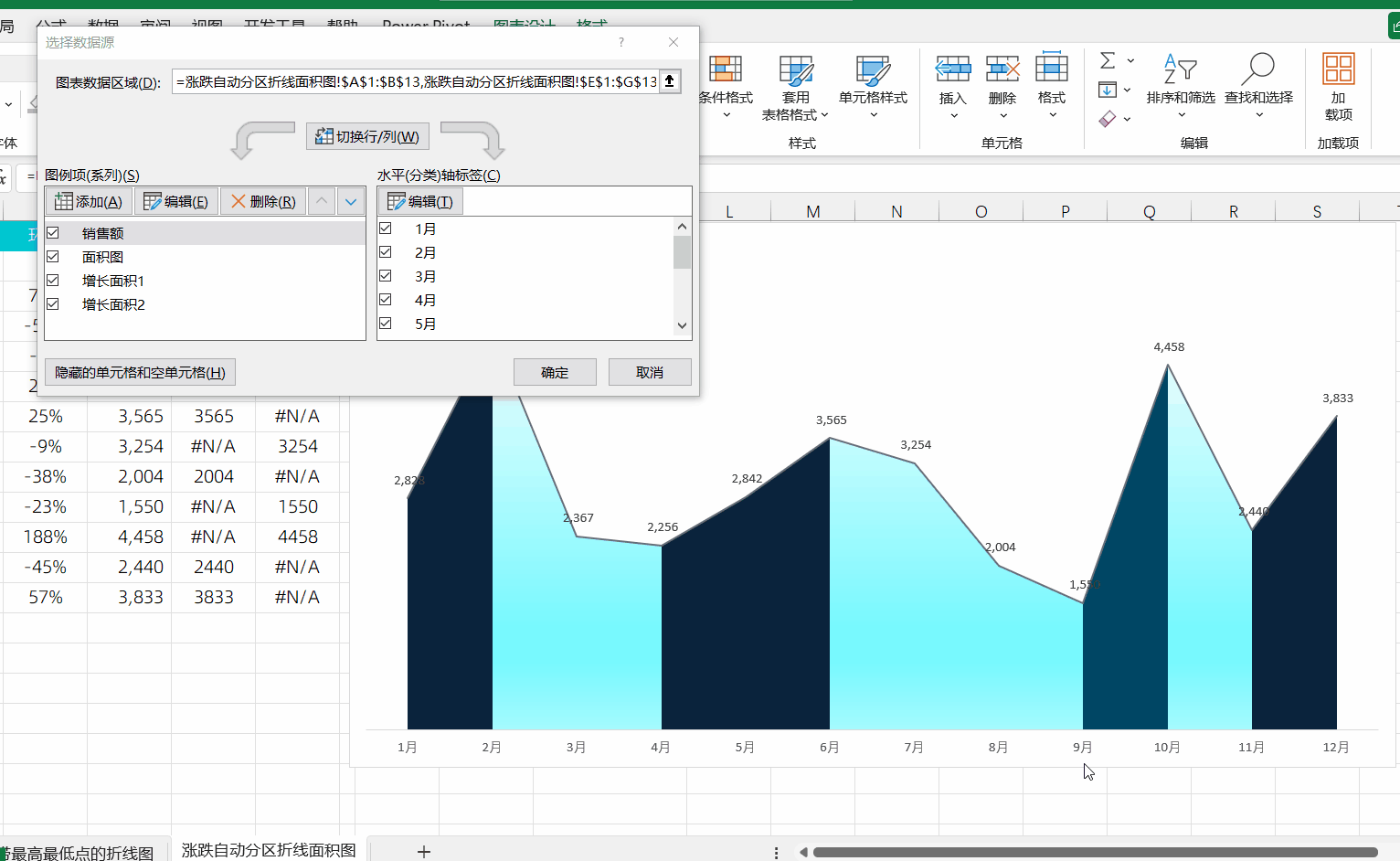
Task: Click the horizontal sheet scrollbar
Action: coord(1095,852)
